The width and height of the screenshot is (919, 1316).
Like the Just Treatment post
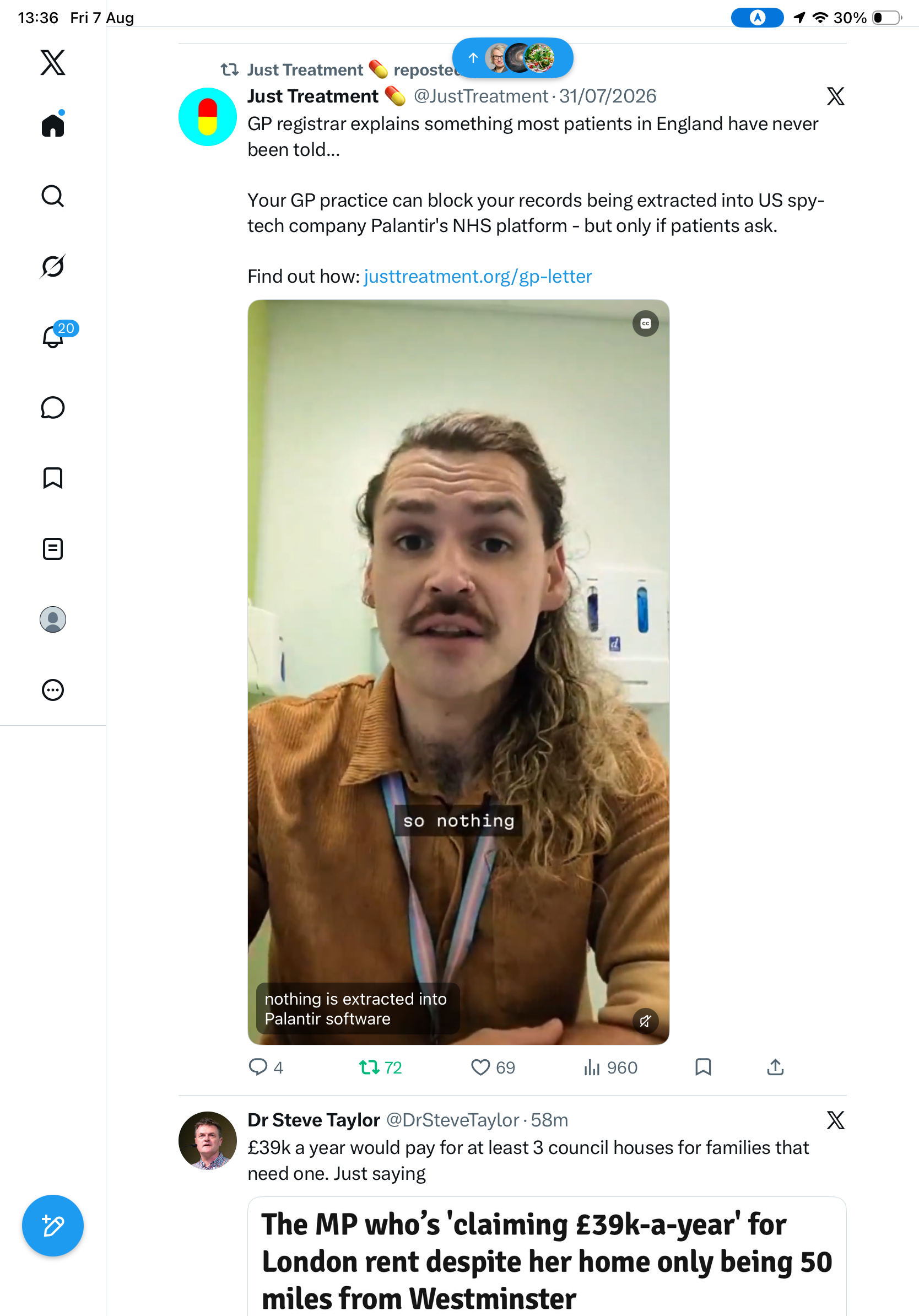[x=493, y=1067]
